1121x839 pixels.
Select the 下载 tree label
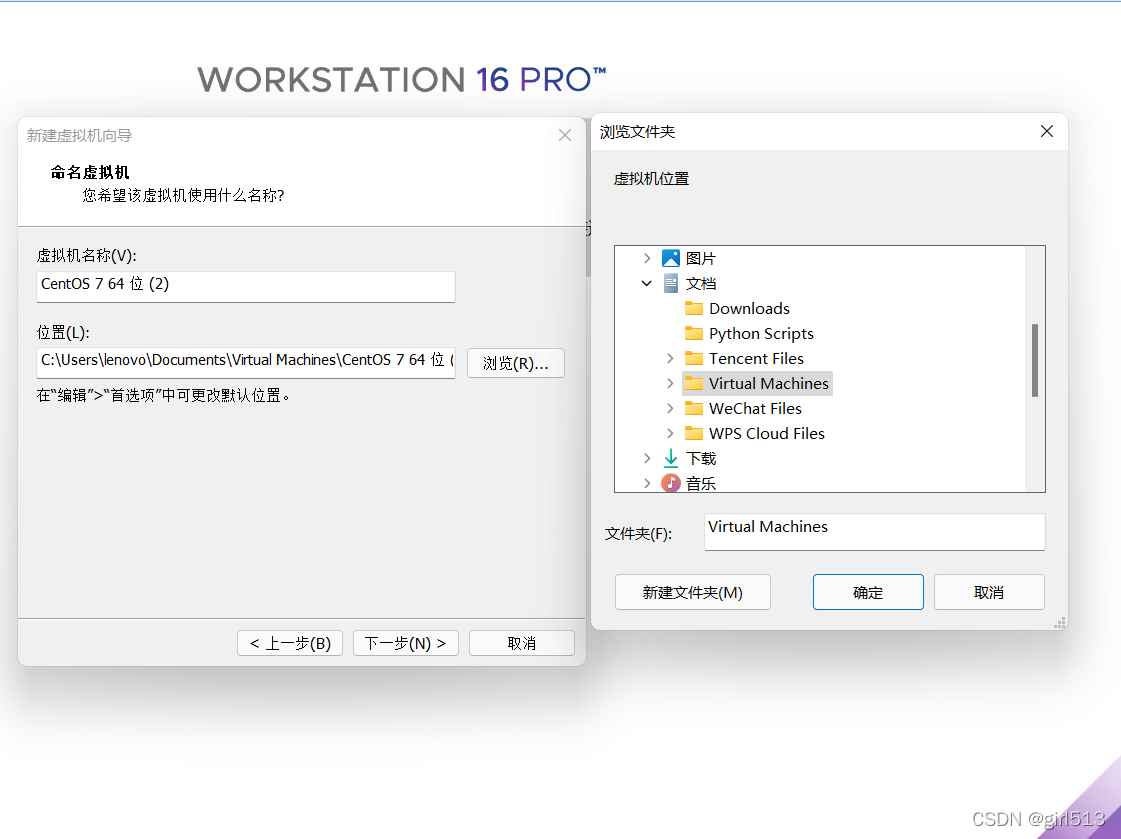coord(701,458)
